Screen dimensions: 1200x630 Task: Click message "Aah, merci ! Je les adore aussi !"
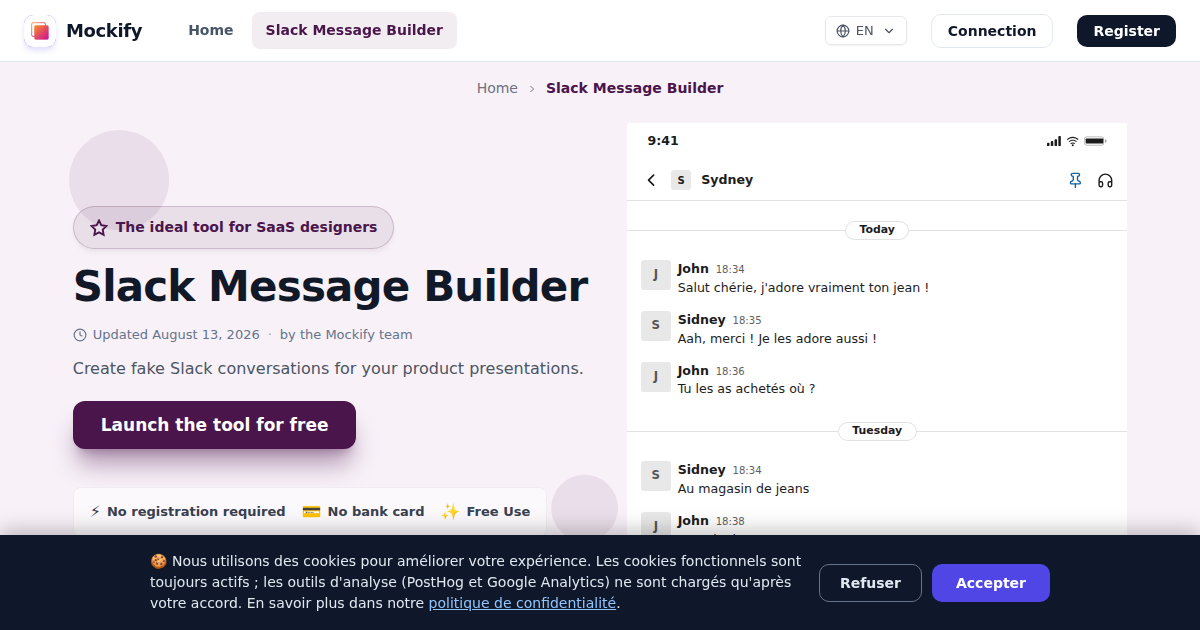(x=777, y=339)
